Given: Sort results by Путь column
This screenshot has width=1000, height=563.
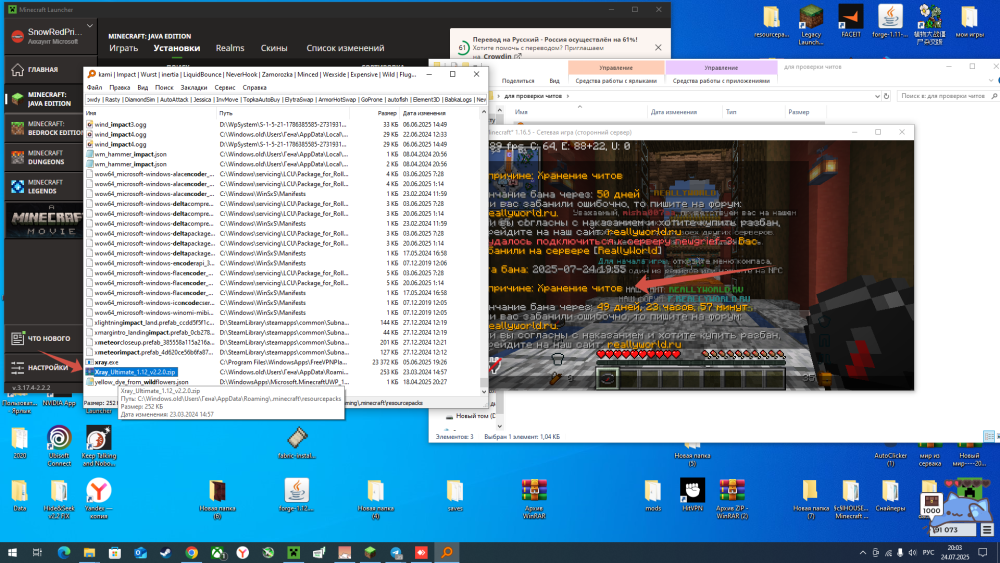Looking at the screenshot, I should (284, 113).
